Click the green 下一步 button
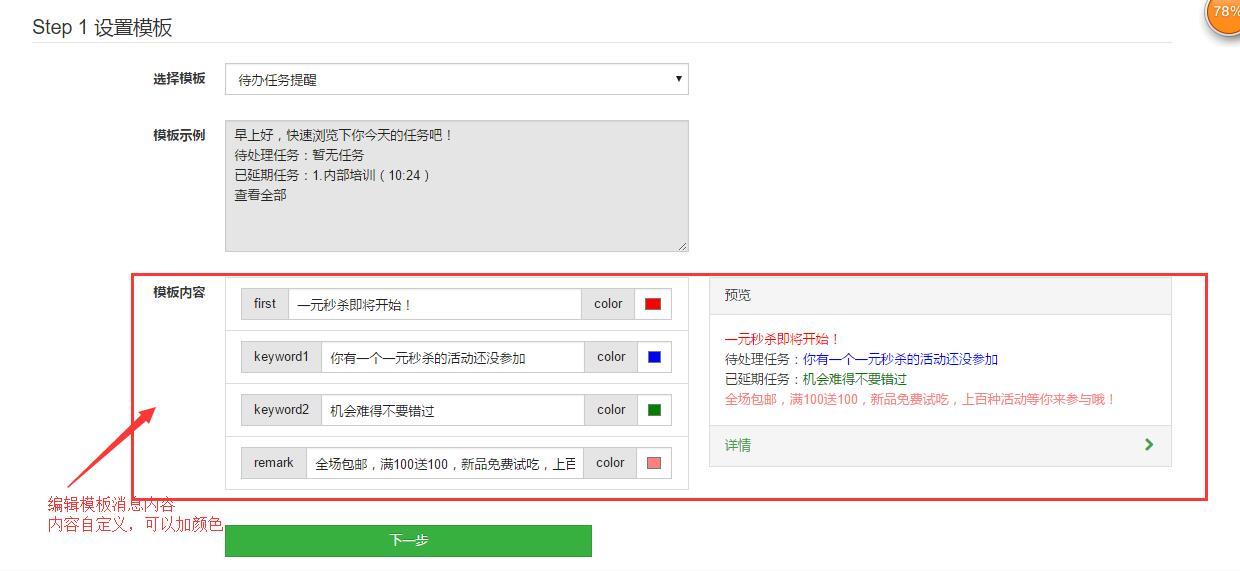This screenshot has width=1240, height=571. pos(408,541)
